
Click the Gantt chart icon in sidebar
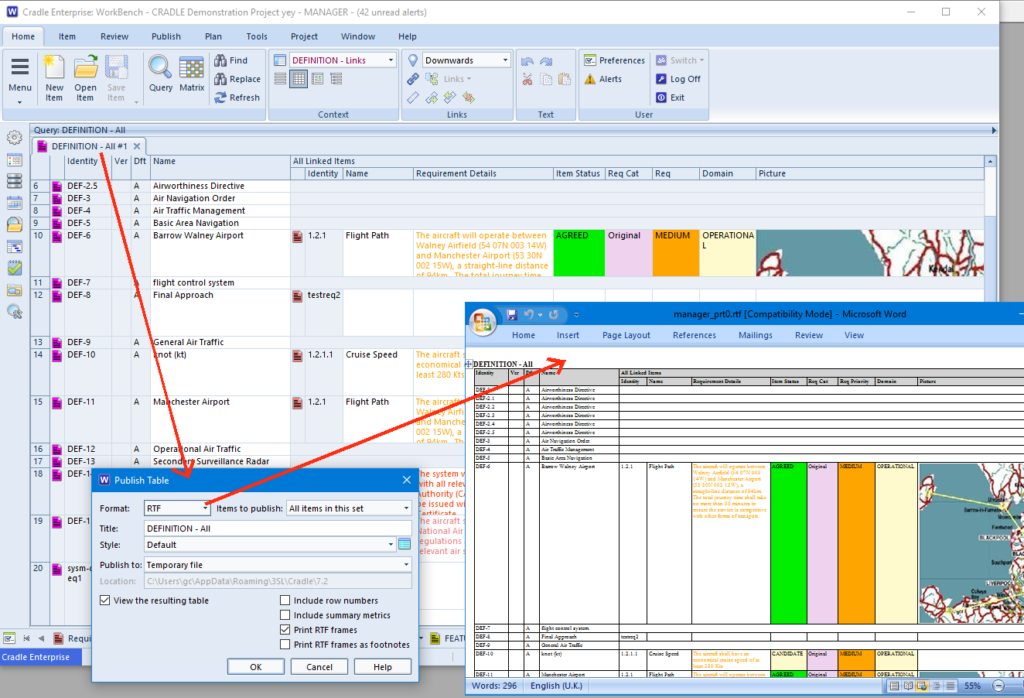tap(14, 246)
